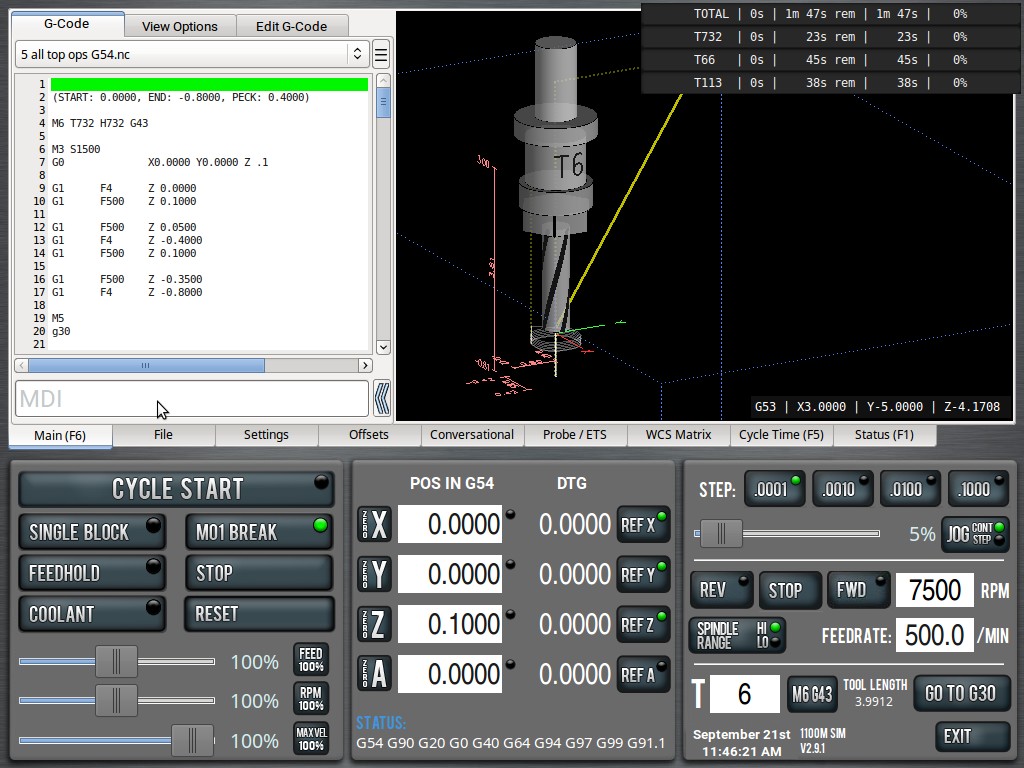Click the jog speed slider handle
1024x768 pixels.
point(722,534)
